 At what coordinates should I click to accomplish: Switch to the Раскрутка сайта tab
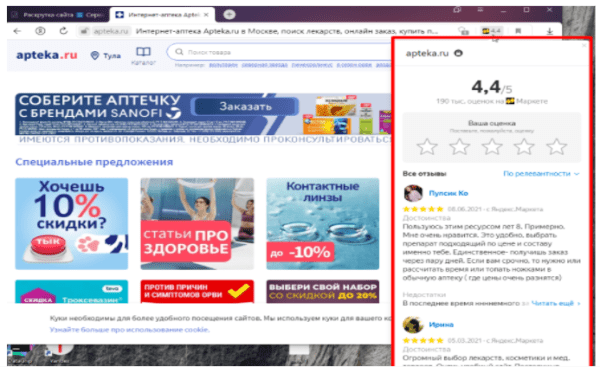[x=58, y=15]
